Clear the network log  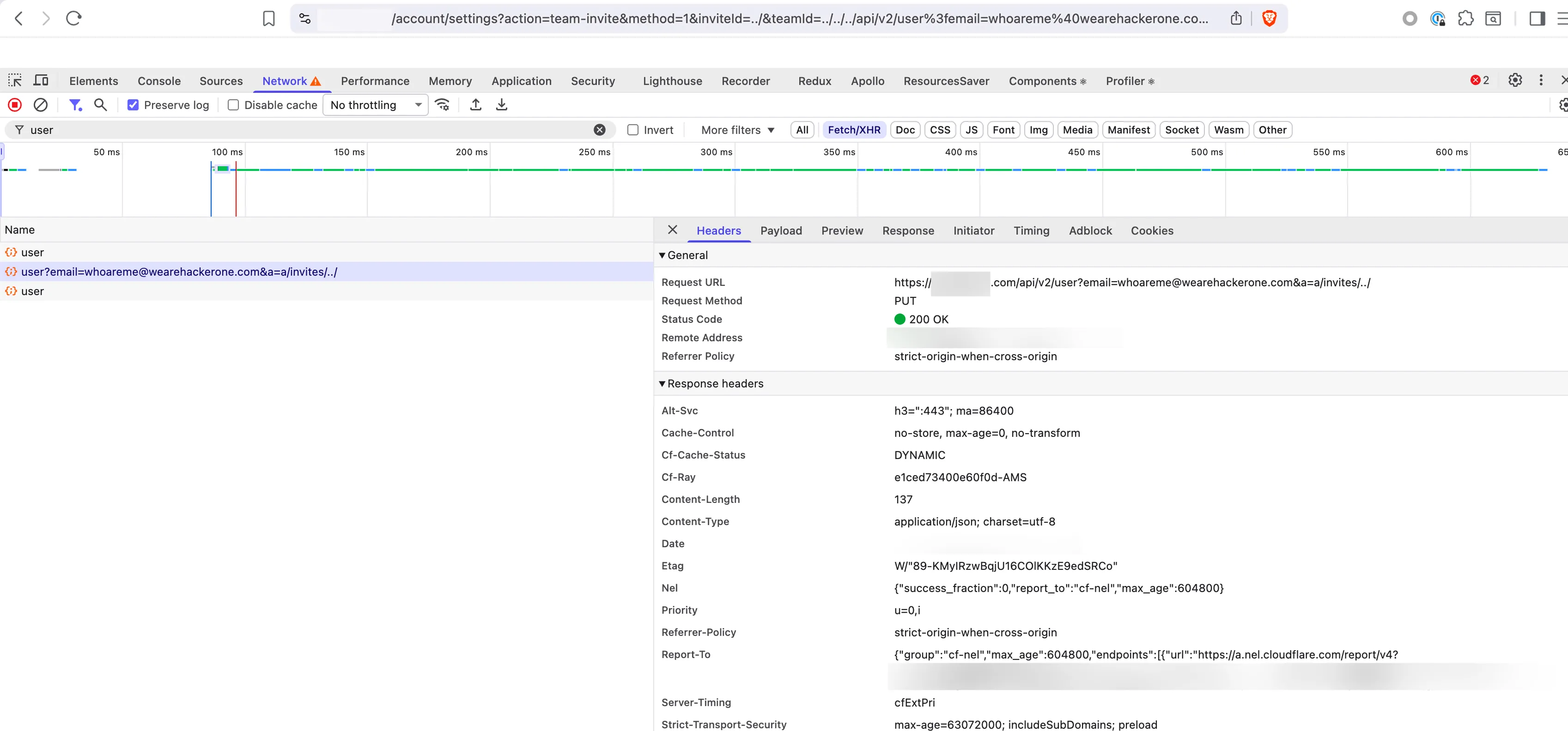(x=40, y=105)
